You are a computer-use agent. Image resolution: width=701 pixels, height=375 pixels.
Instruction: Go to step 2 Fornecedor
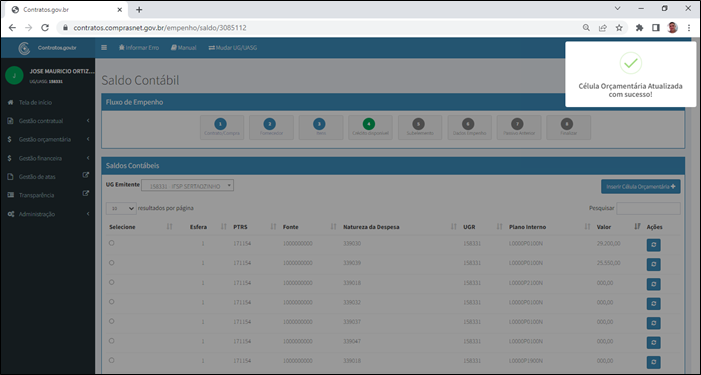pyautogui.click(x=271, y=127)
